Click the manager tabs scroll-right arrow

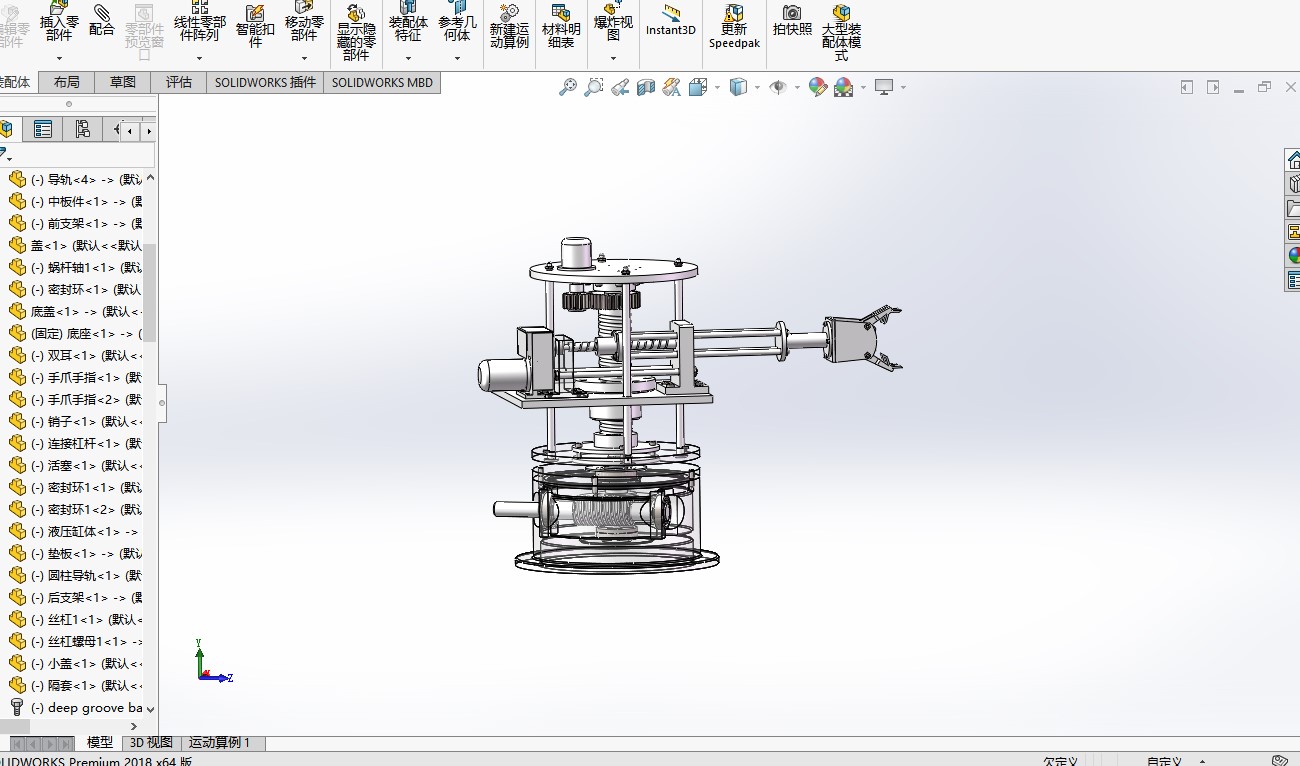coord(149,130)
